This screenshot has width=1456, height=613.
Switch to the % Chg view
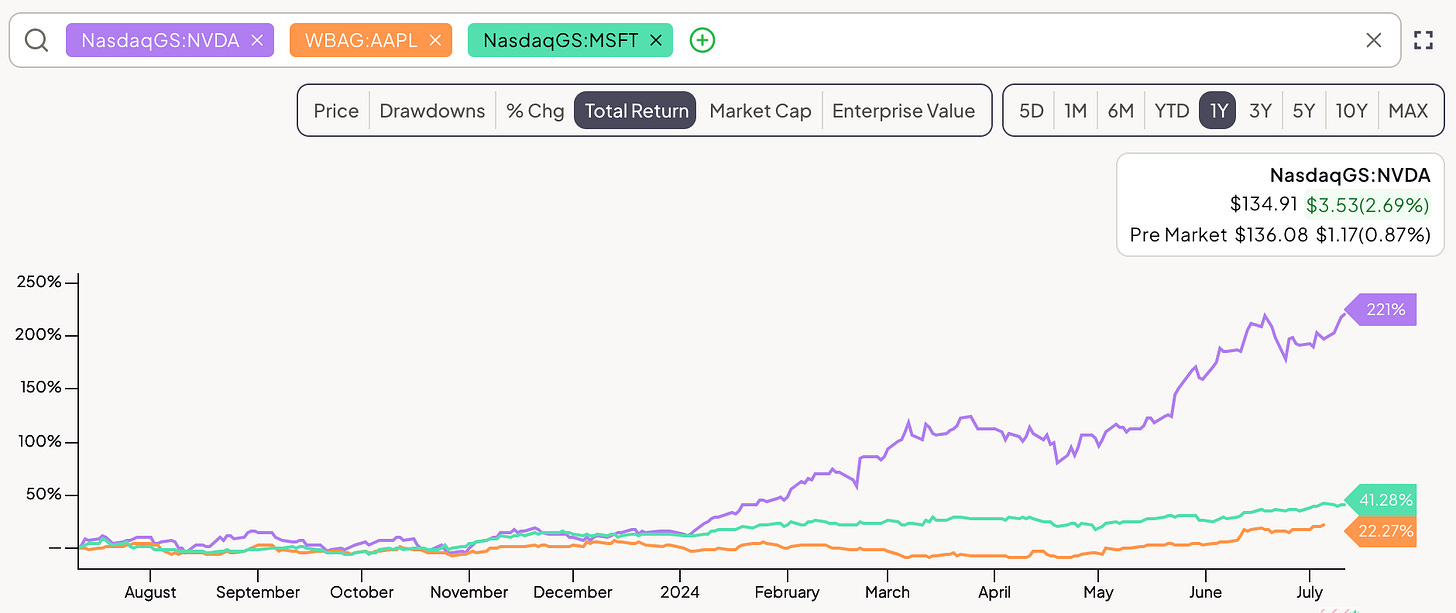pyautogui.click(x=535, y=111)
